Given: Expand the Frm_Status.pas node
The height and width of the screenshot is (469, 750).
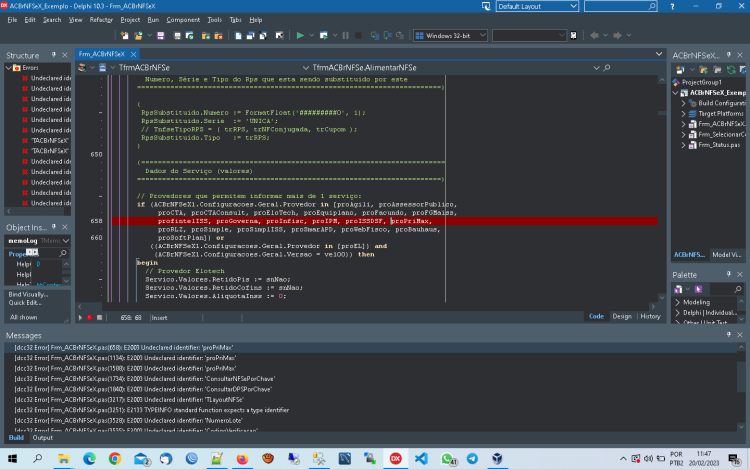Looking at the screenshot, I should [684, 145].
